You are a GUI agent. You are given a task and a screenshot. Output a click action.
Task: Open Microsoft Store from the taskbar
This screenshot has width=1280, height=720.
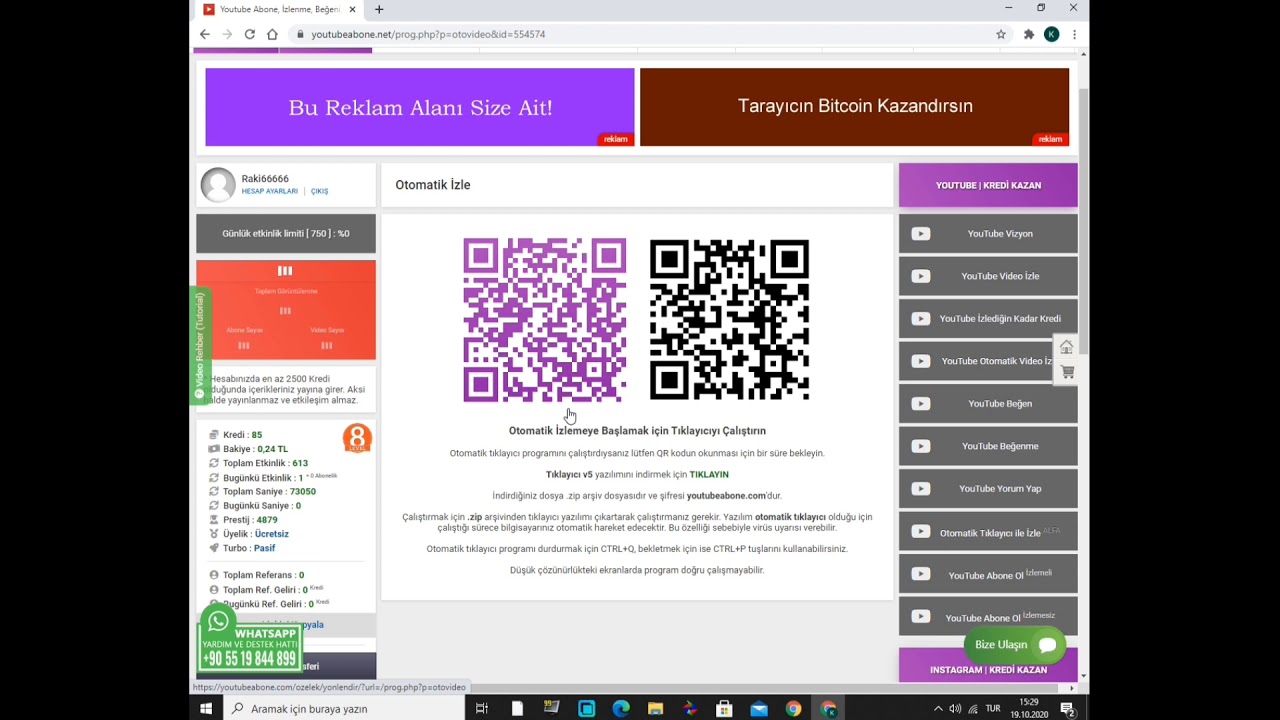tap(724, 708)
